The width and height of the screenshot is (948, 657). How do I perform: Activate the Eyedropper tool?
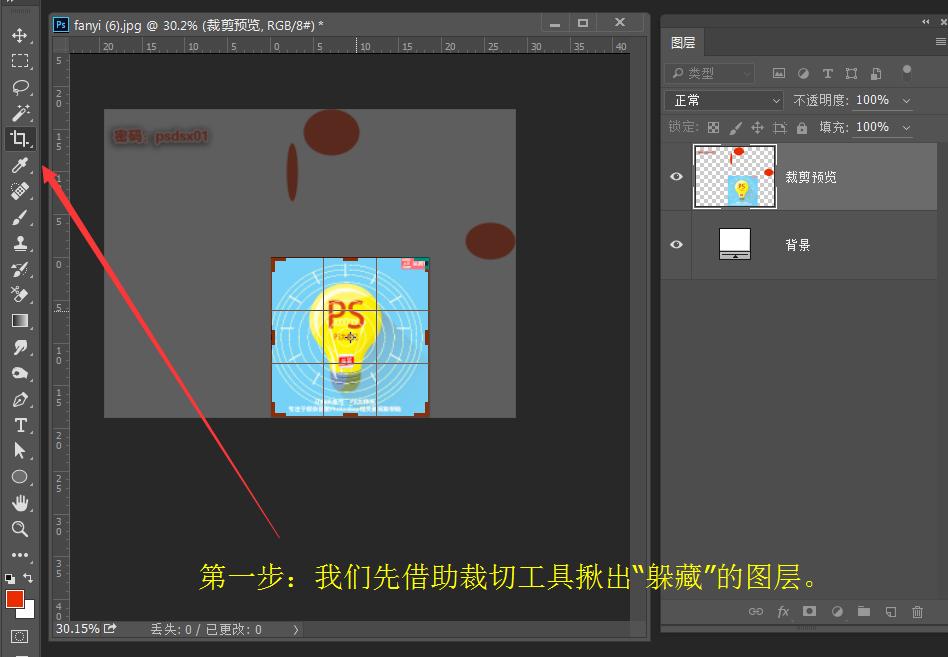(21, 165)
